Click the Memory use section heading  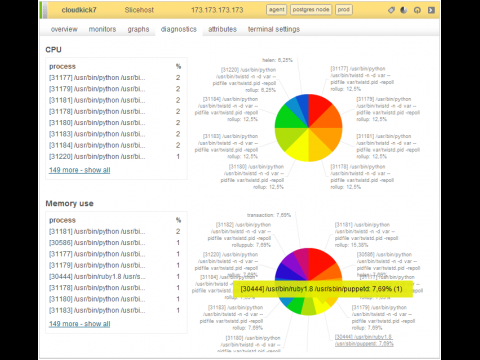(x=69, y=204)
